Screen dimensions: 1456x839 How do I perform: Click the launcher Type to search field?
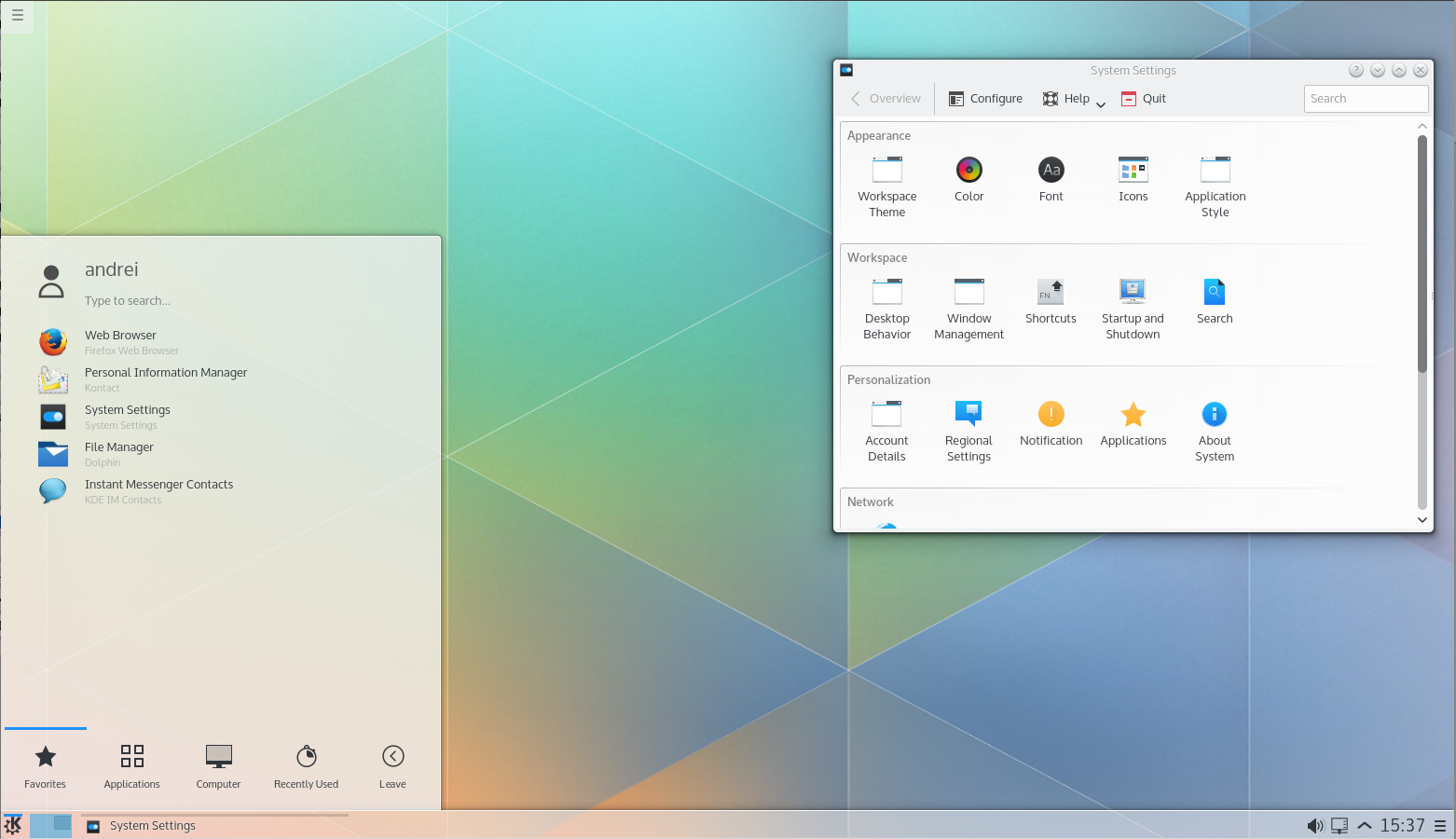click(x=128, y=301)
